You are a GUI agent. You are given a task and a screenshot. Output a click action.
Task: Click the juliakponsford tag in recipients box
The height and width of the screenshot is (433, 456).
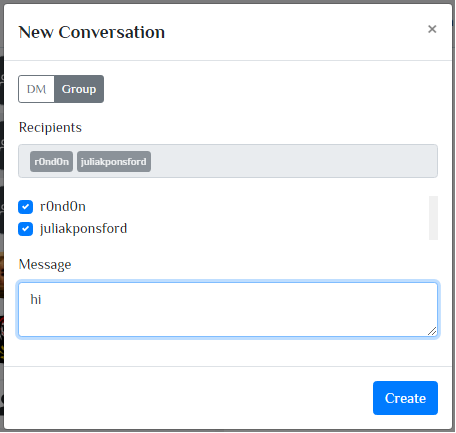tap(114, 162)
